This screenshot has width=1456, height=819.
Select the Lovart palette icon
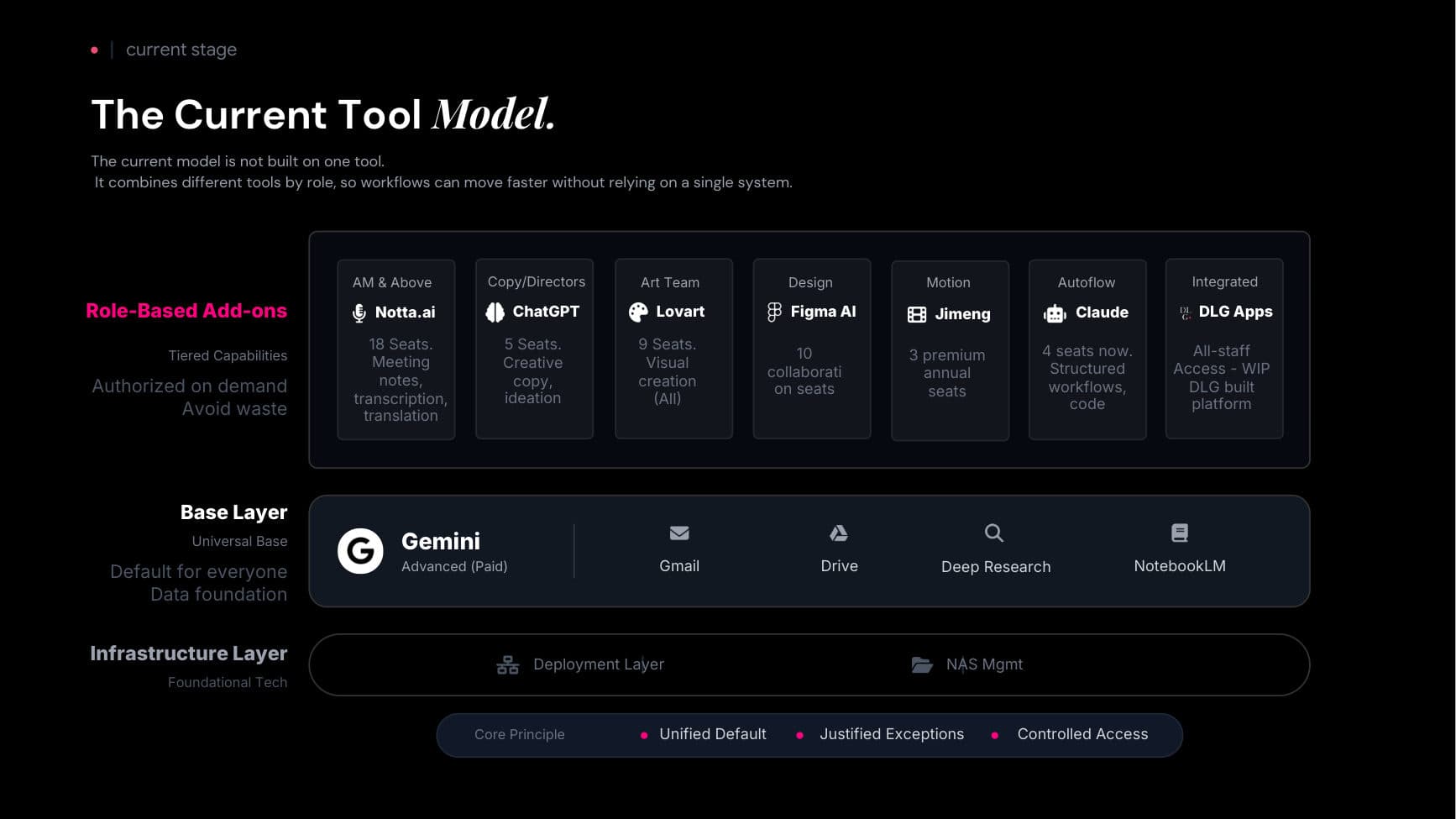636,312
